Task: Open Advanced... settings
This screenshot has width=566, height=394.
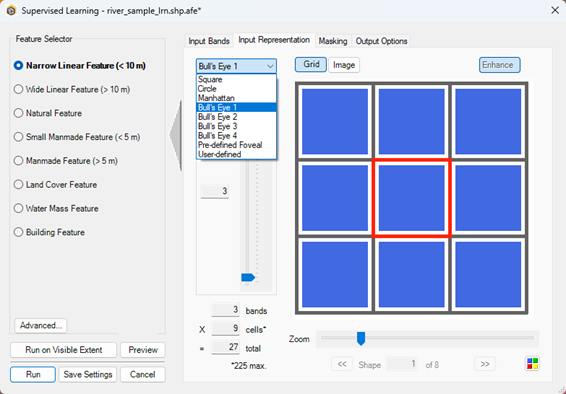Action: point(41,325)
